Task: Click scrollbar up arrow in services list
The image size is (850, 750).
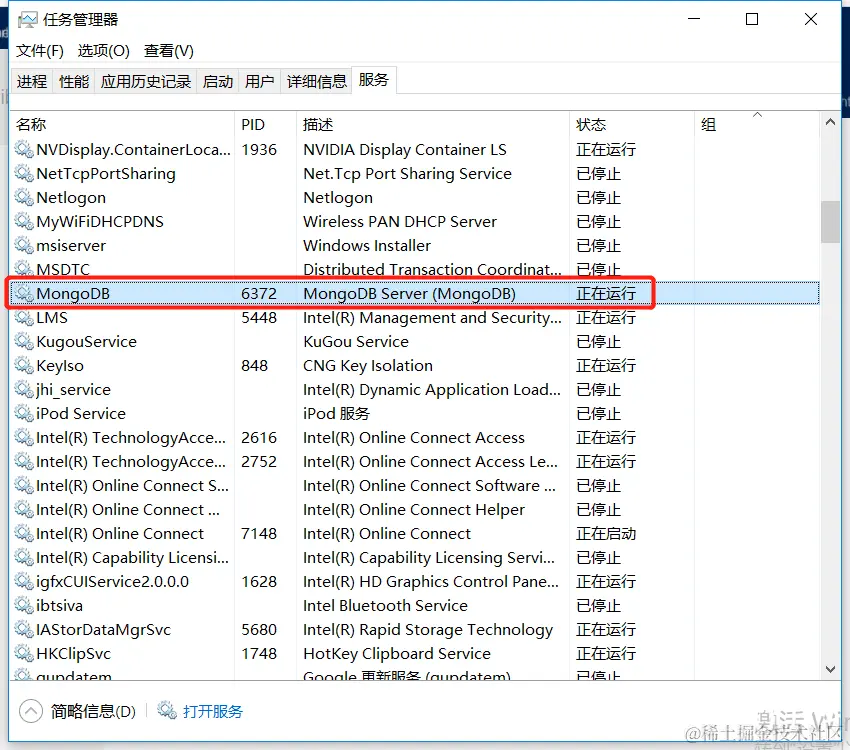Action: (830, 122)
